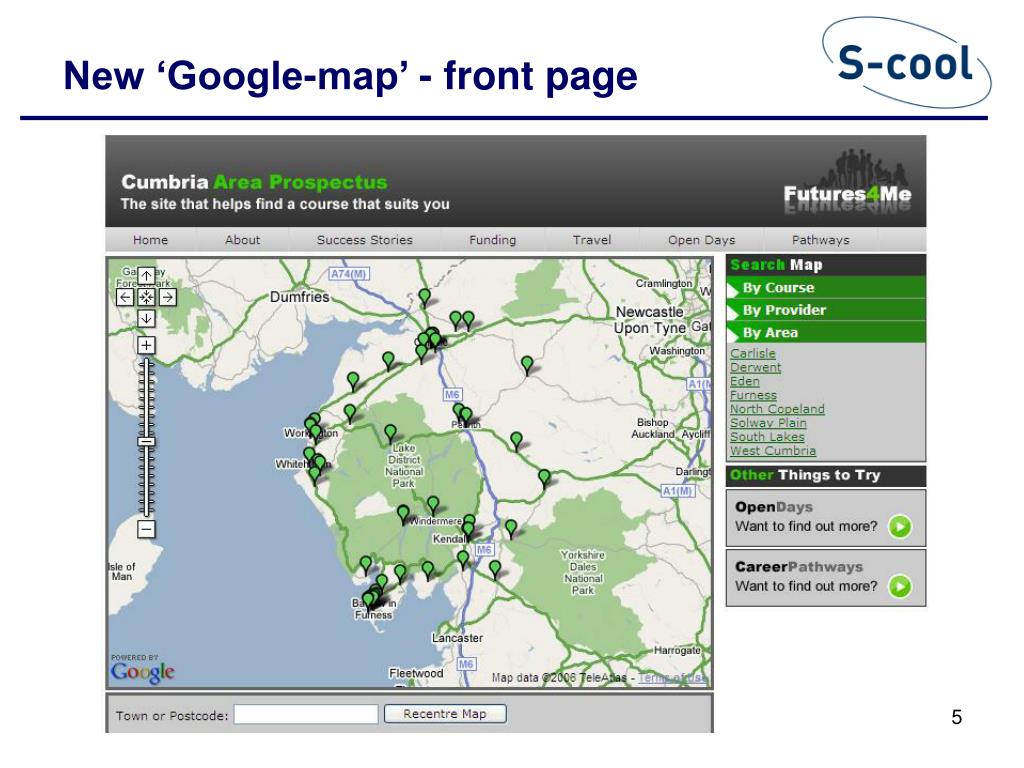Viewport: 1024px width, 768px height.
Task: Open the Derwent area link
Action: (x=756, y=367)
